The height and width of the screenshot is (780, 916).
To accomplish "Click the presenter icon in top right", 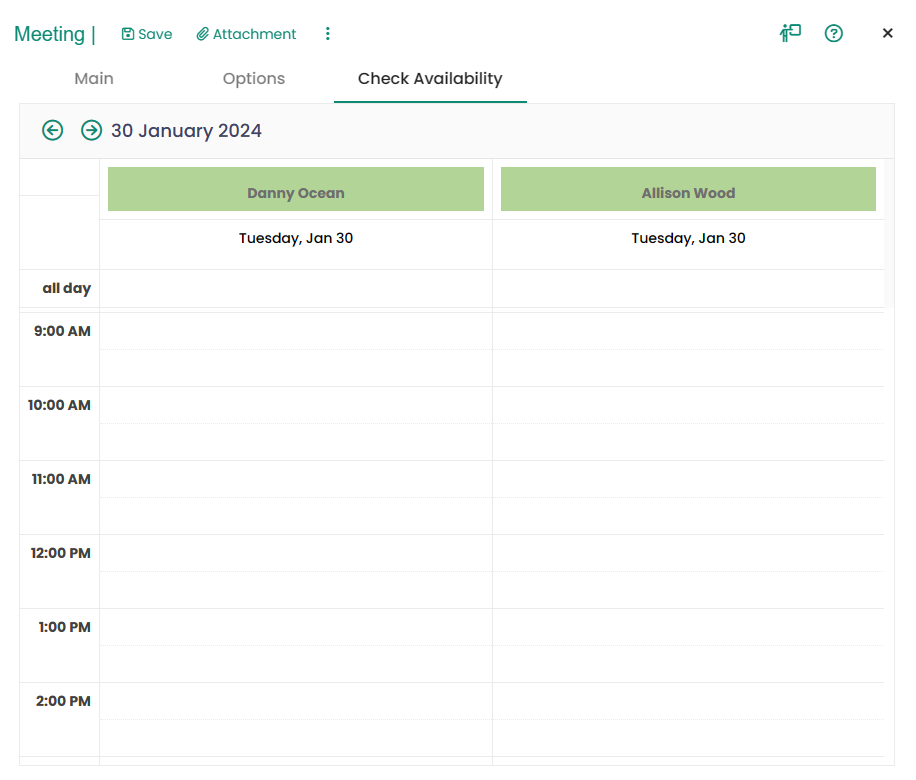I will coord(790,33).
